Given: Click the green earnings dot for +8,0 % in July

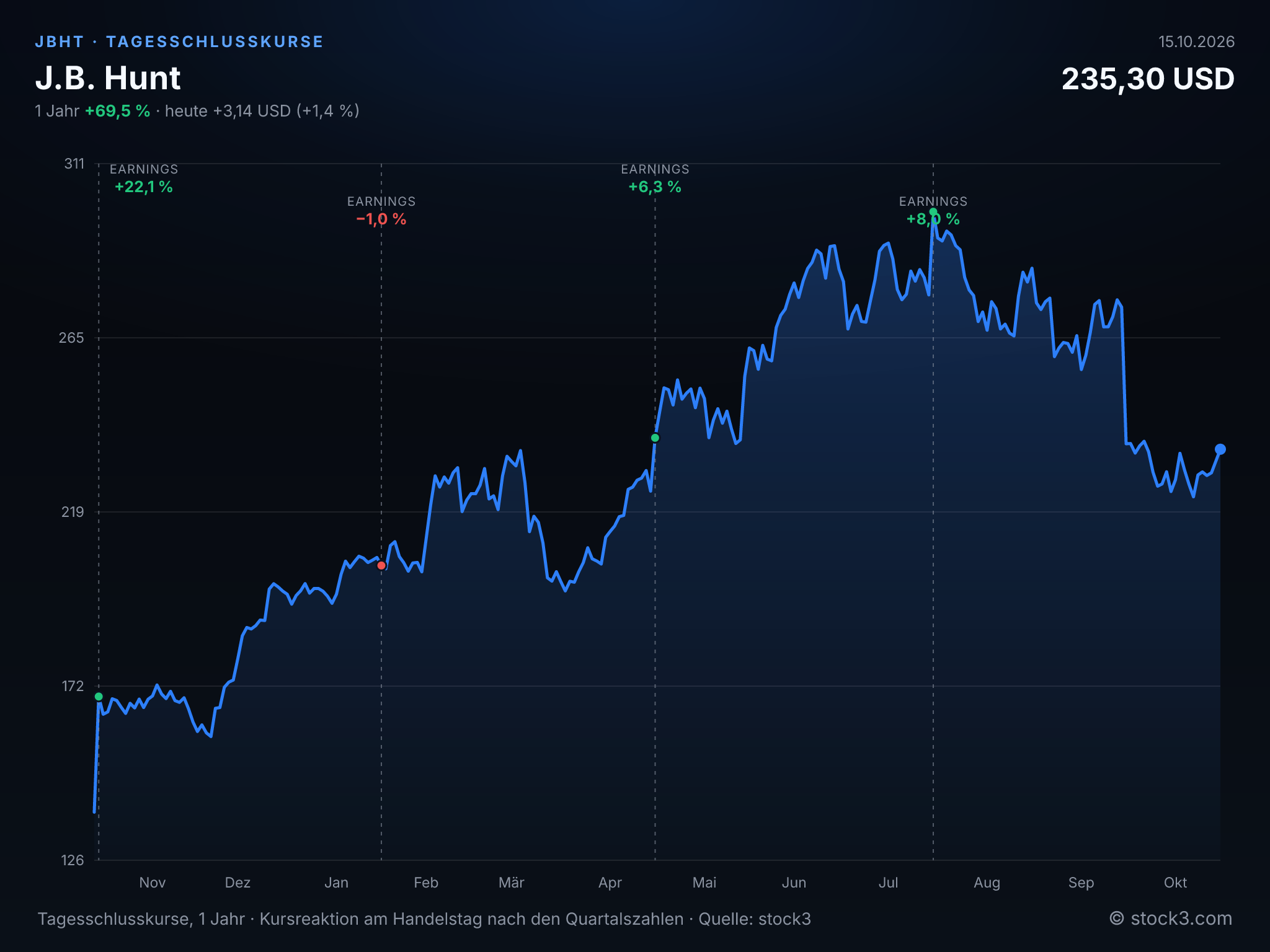Looking at the screenshot, I should click(x=933, y=213).
